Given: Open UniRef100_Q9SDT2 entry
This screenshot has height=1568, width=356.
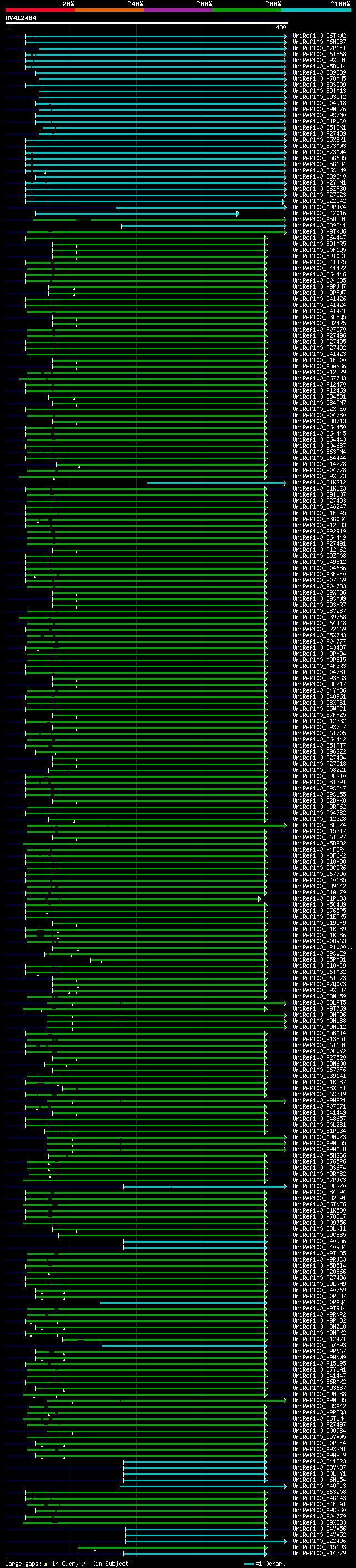Looking at the screenshot, I should (319, 97).
